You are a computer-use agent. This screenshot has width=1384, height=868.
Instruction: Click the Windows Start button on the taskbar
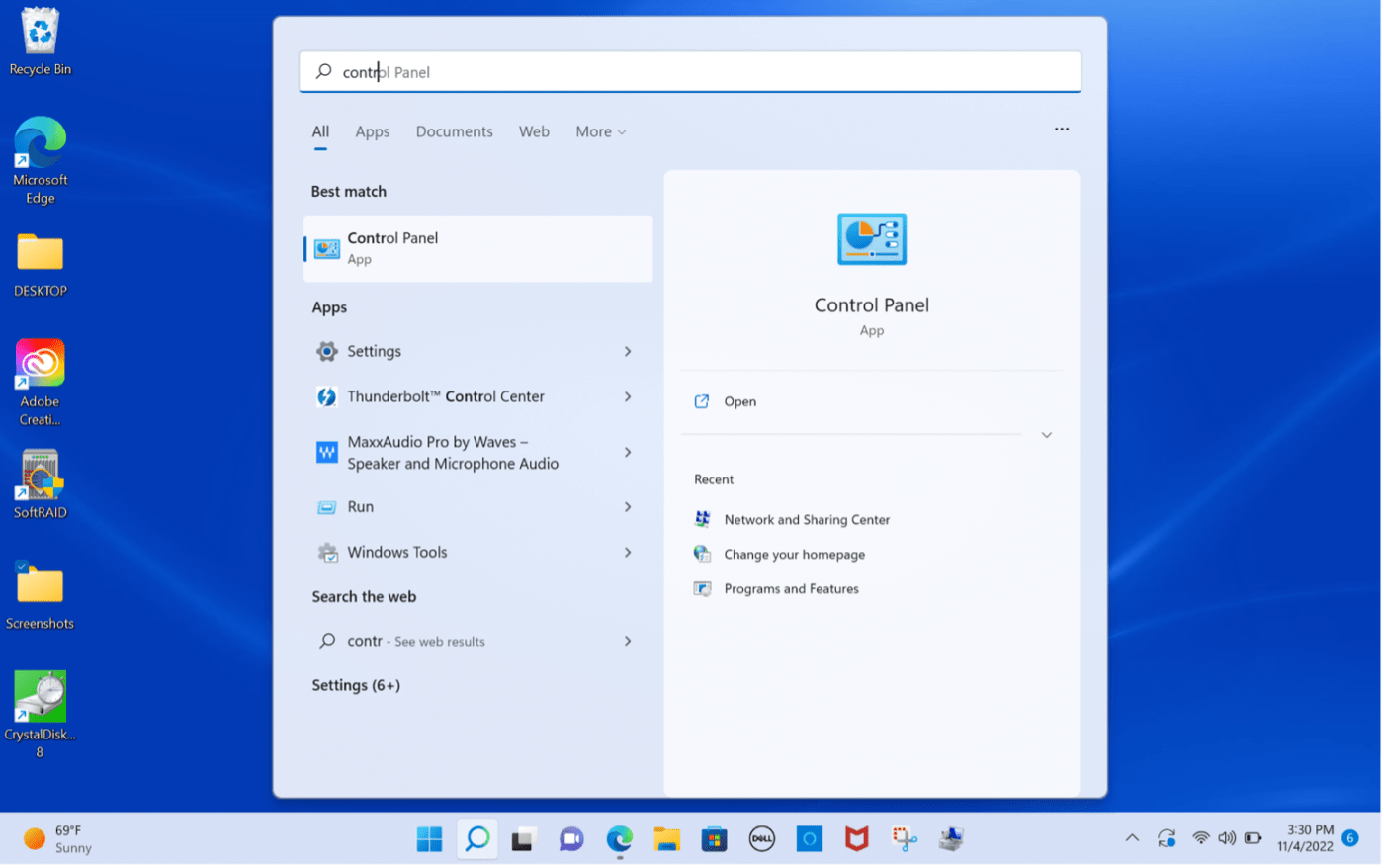pos(429,840)
